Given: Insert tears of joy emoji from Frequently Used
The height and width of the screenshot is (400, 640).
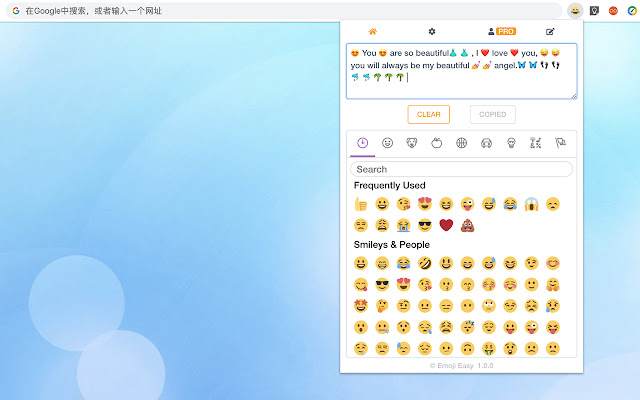Looking at the screenshot, I should 510,204.
